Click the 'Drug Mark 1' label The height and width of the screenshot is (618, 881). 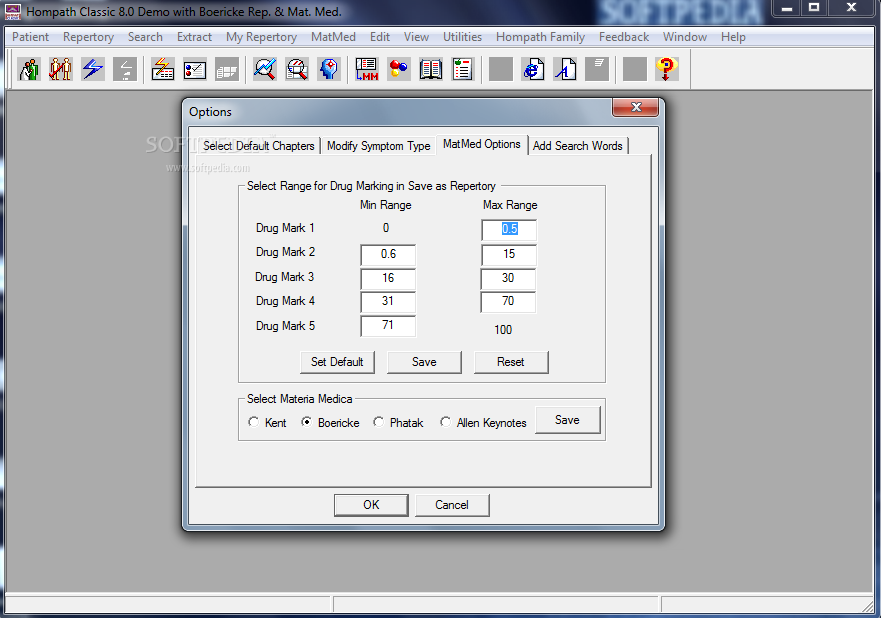click(x=285, y=228)
